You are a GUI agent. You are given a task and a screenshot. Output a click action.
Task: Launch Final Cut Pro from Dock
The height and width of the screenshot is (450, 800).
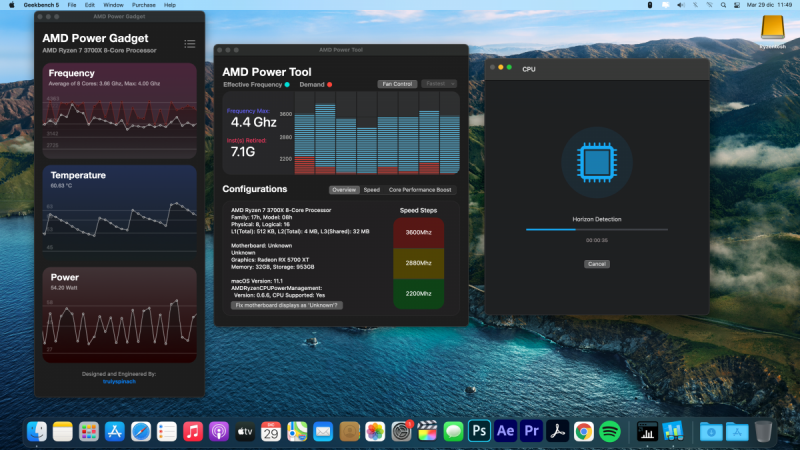[x=428, y=432]
